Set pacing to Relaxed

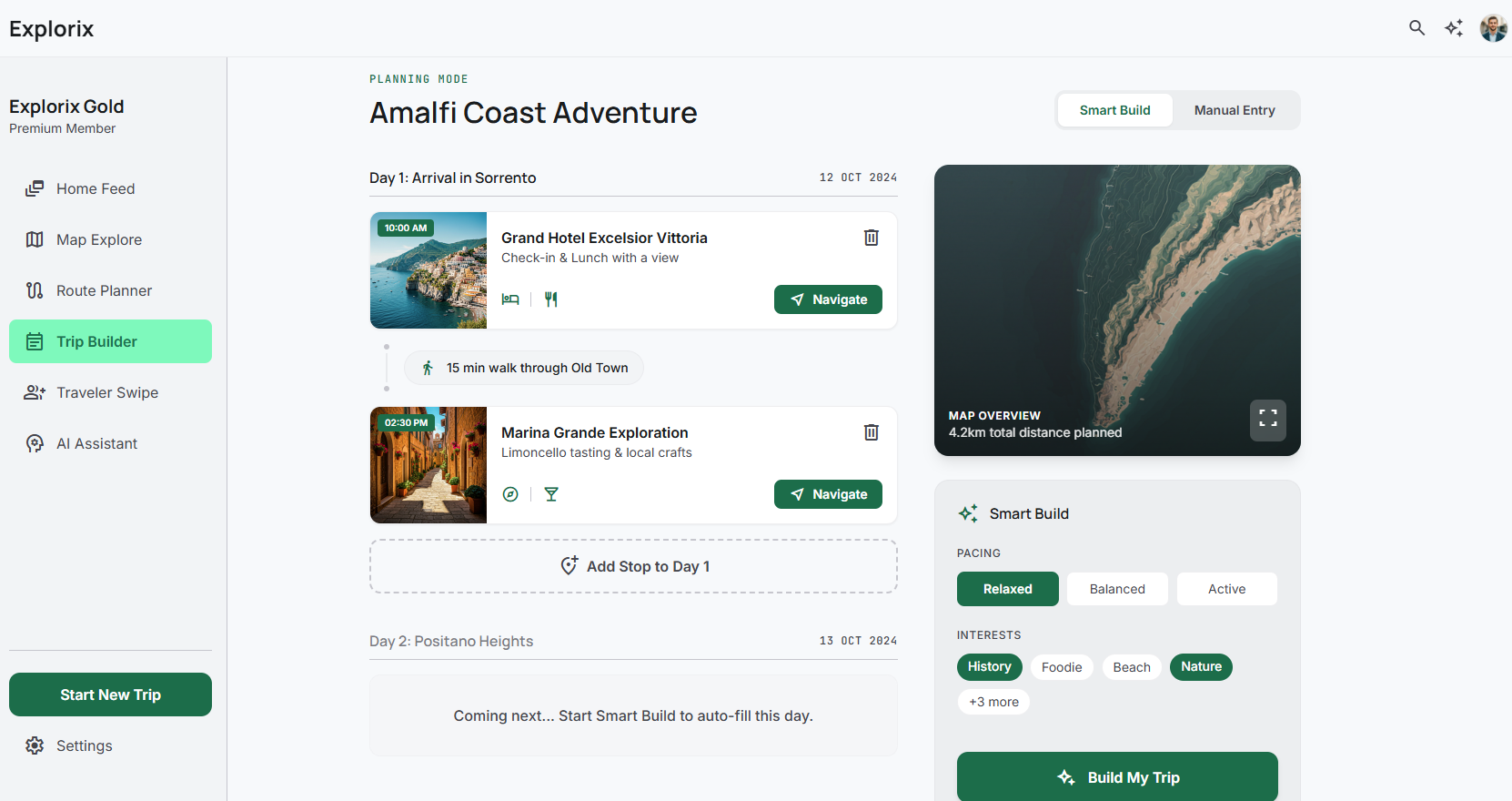(x=1008, y=589)
